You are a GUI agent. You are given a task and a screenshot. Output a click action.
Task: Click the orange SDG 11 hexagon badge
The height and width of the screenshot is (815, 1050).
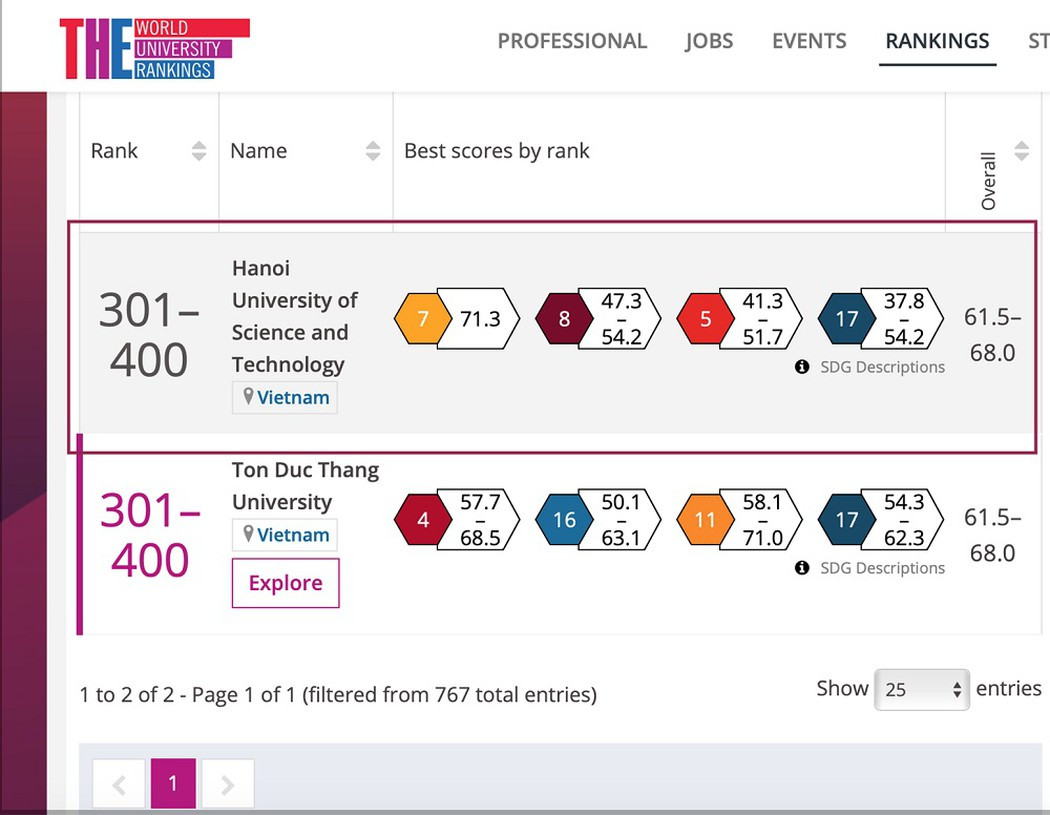(705, 520)
